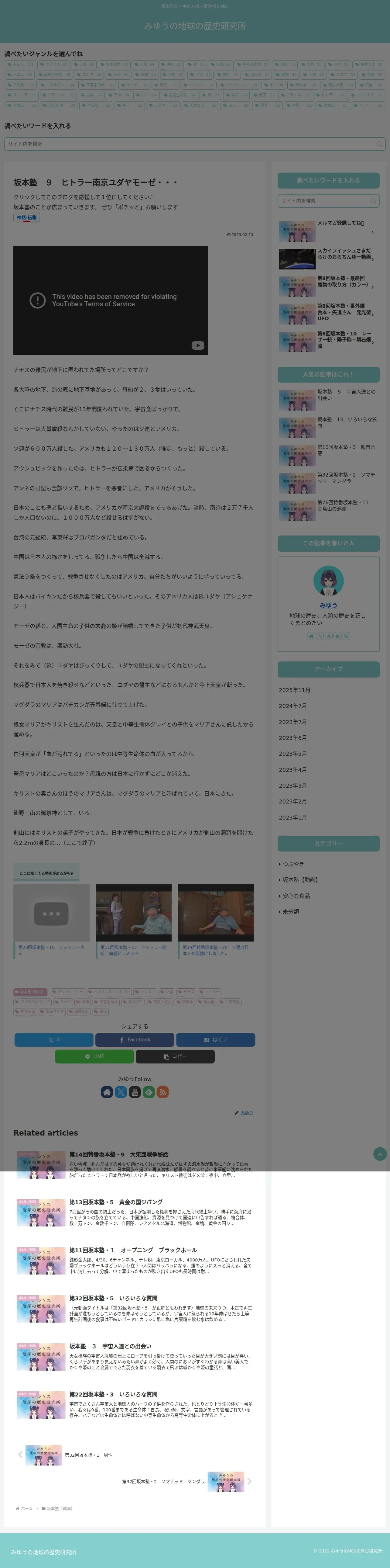Share the article on LINE
The height and width of the screenshot is (1568, 390).
(x=94, y=1057)
